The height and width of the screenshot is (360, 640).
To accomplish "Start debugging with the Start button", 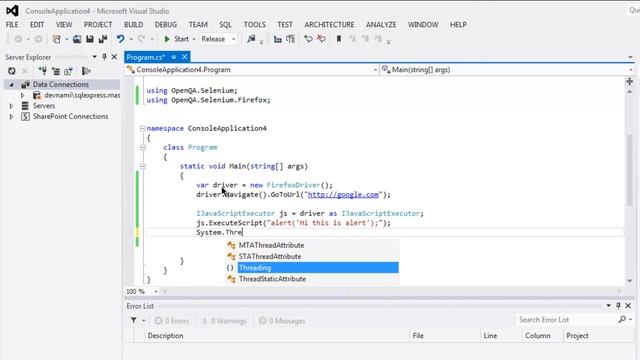I will (x=177, y=39).
